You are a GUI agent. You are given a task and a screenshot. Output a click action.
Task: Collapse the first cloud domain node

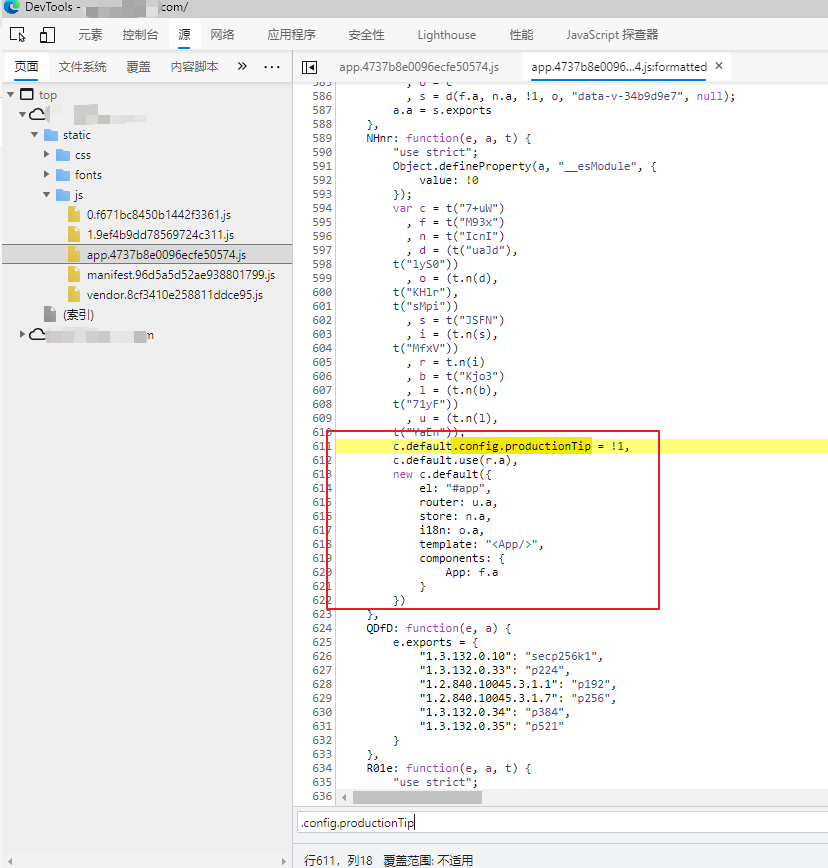(23, 115)
